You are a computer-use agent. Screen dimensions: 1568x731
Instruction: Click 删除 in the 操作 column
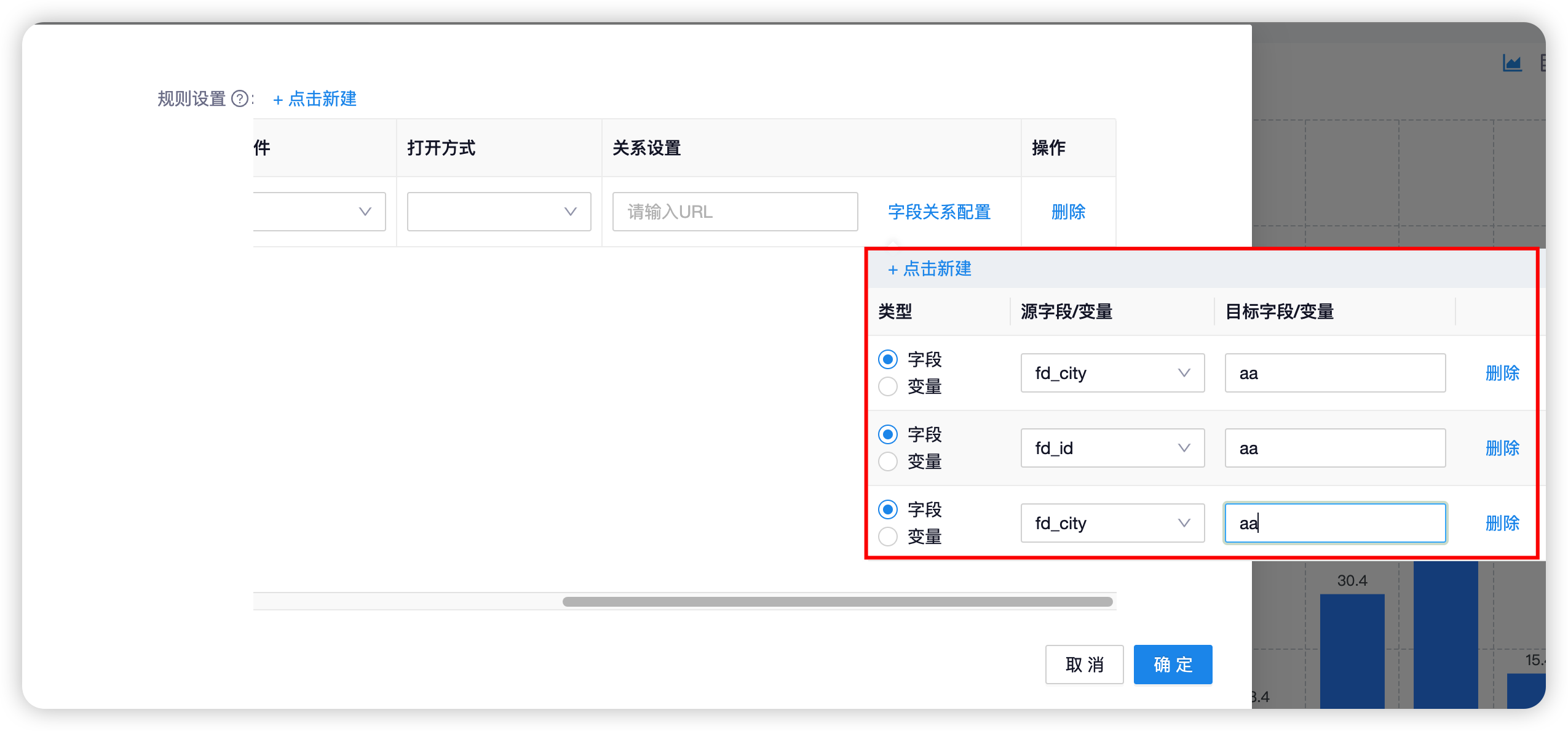click(1068, 212)
